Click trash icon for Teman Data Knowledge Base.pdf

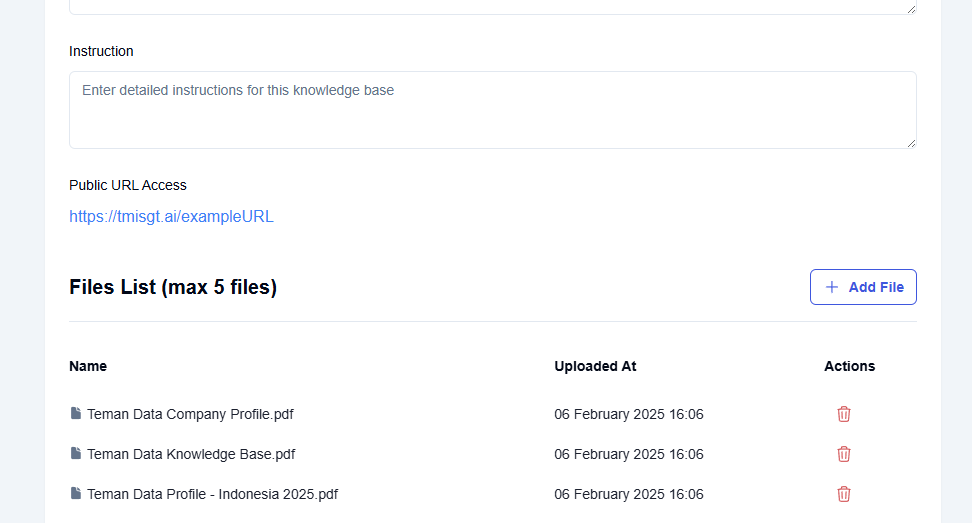(844, 454)
